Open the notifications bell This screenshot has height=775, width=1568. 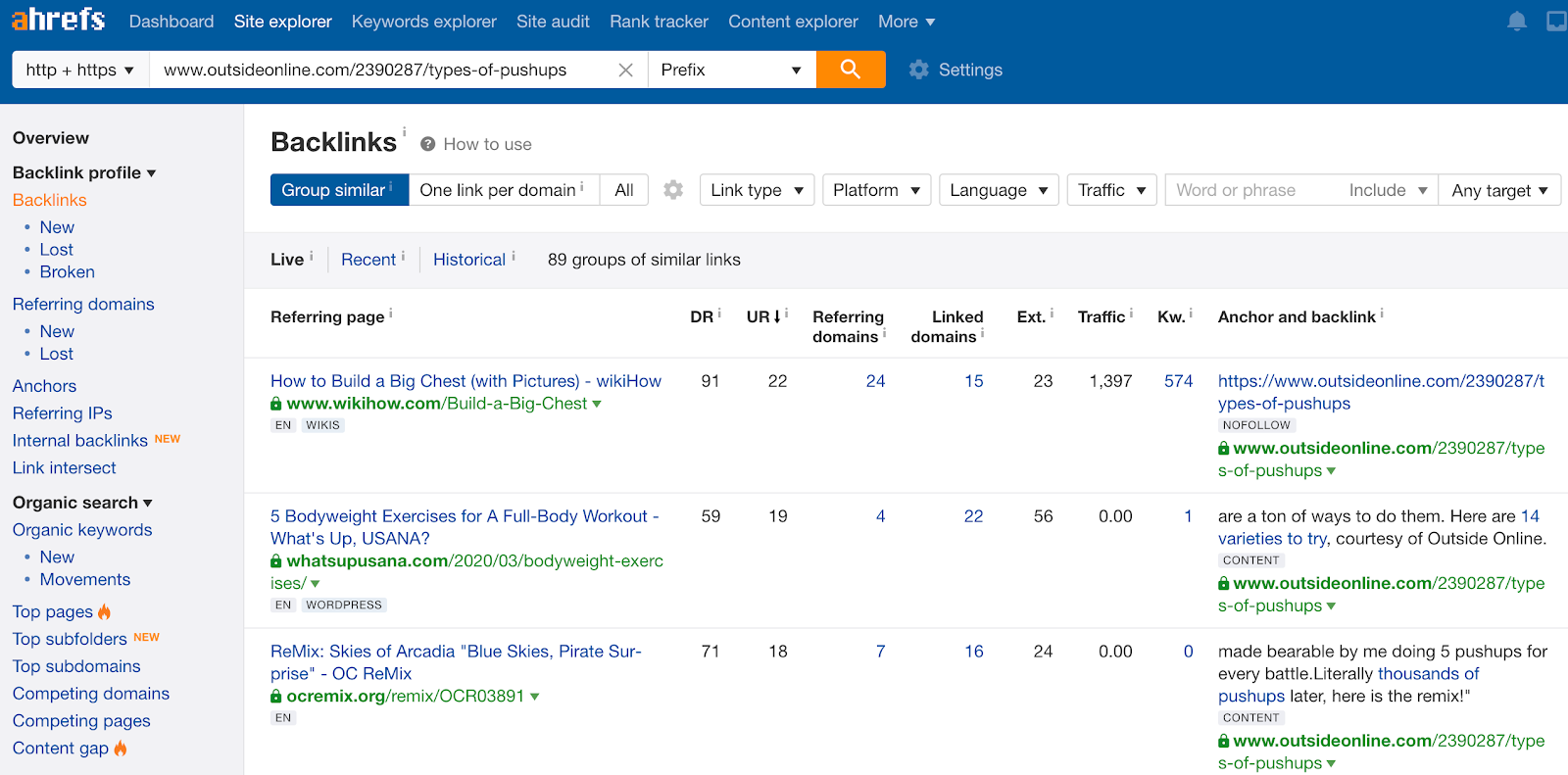pyautogui.click(x=1517, y=21)
